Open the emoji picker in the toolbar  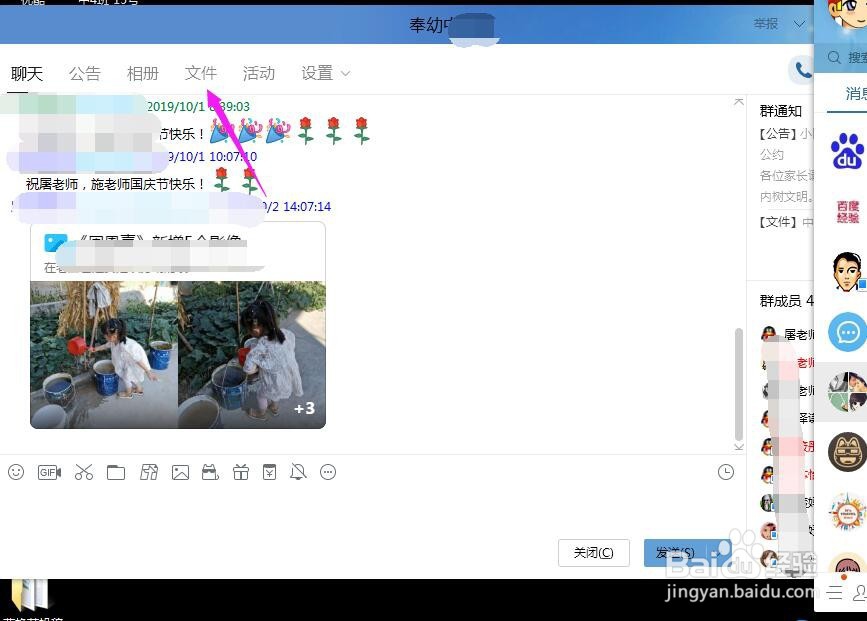[x=16, y=472]
